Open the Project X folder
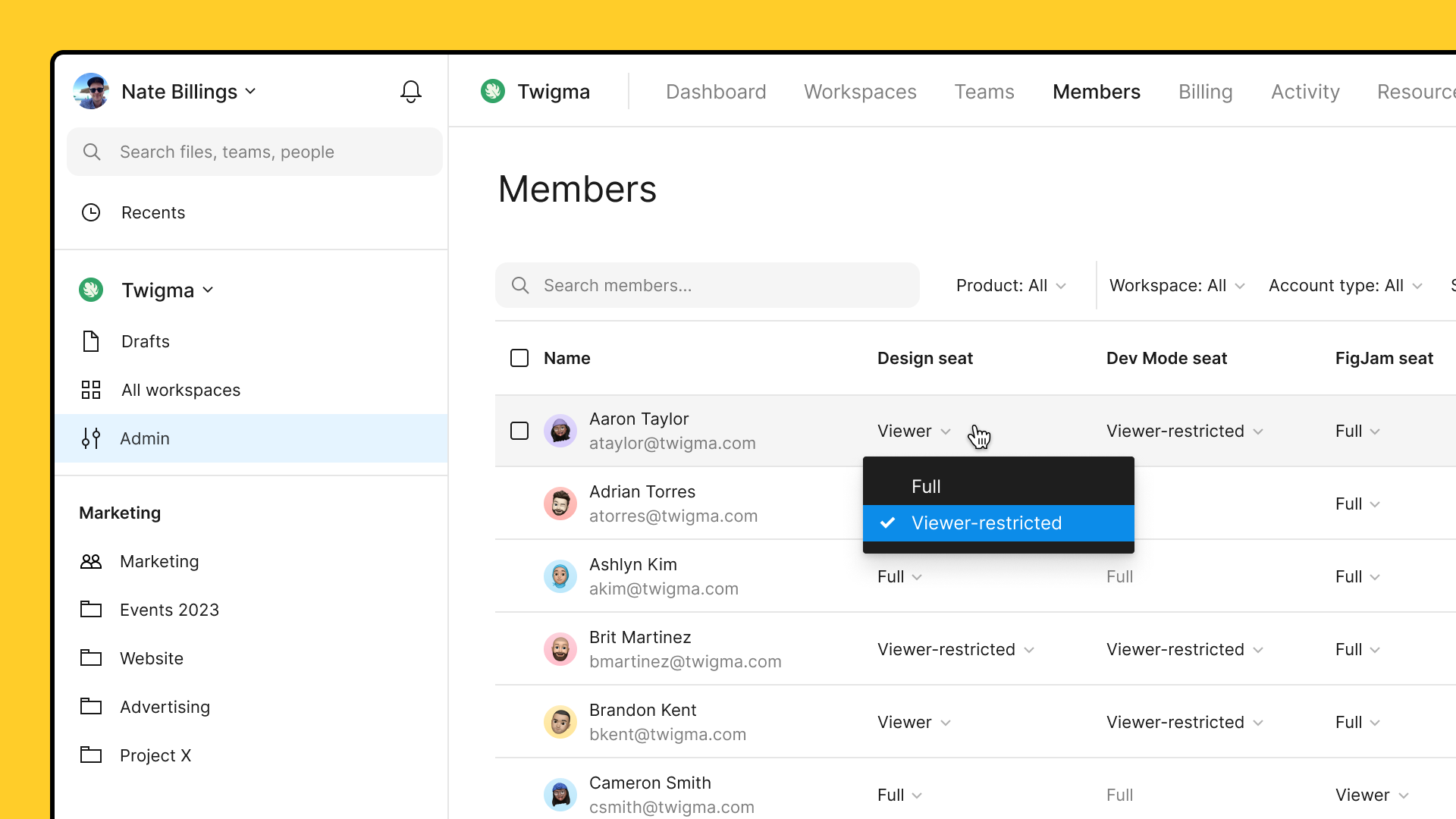 (155, 755)
